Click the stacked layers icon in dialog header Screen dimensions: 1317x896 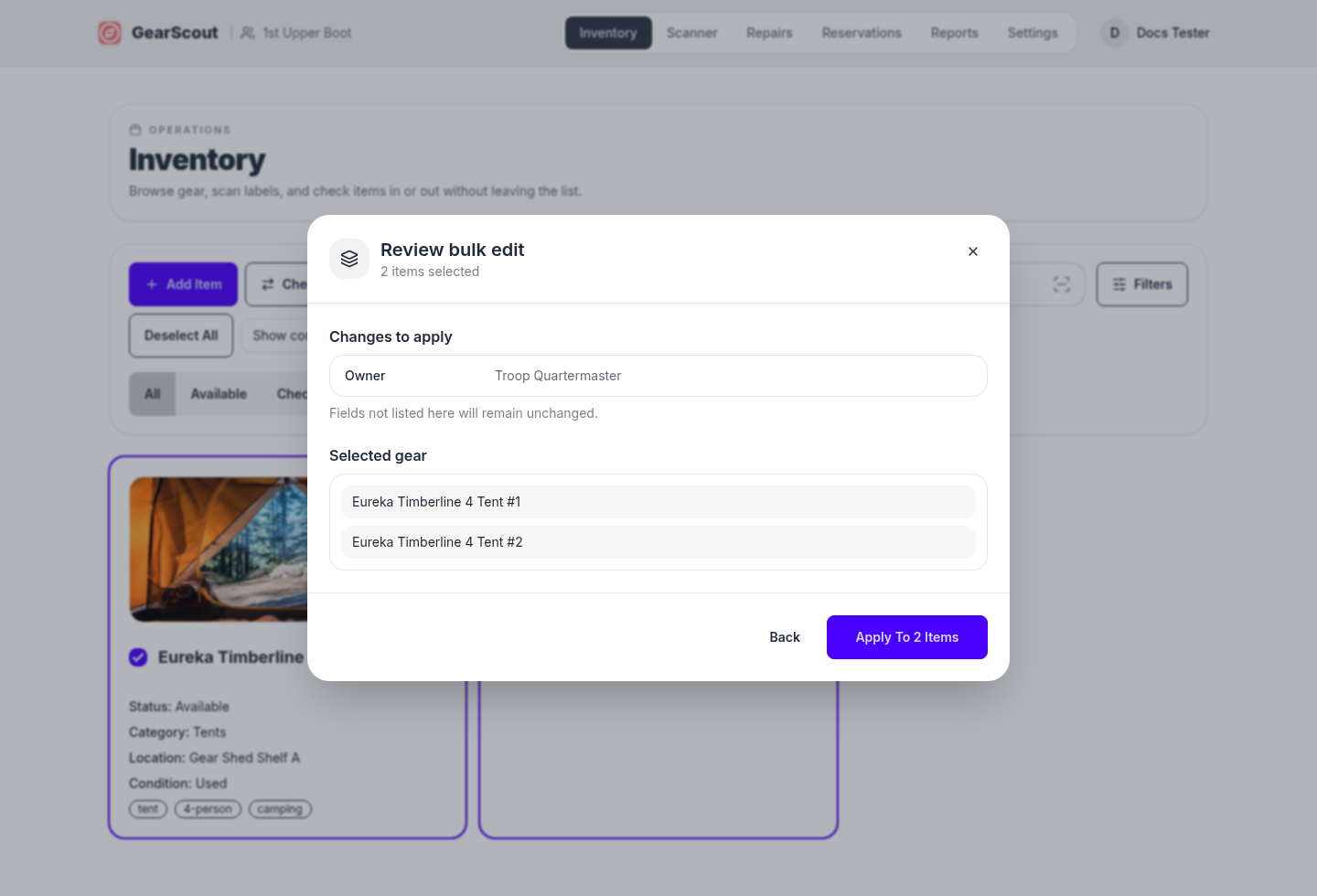(x=349, y=259)
